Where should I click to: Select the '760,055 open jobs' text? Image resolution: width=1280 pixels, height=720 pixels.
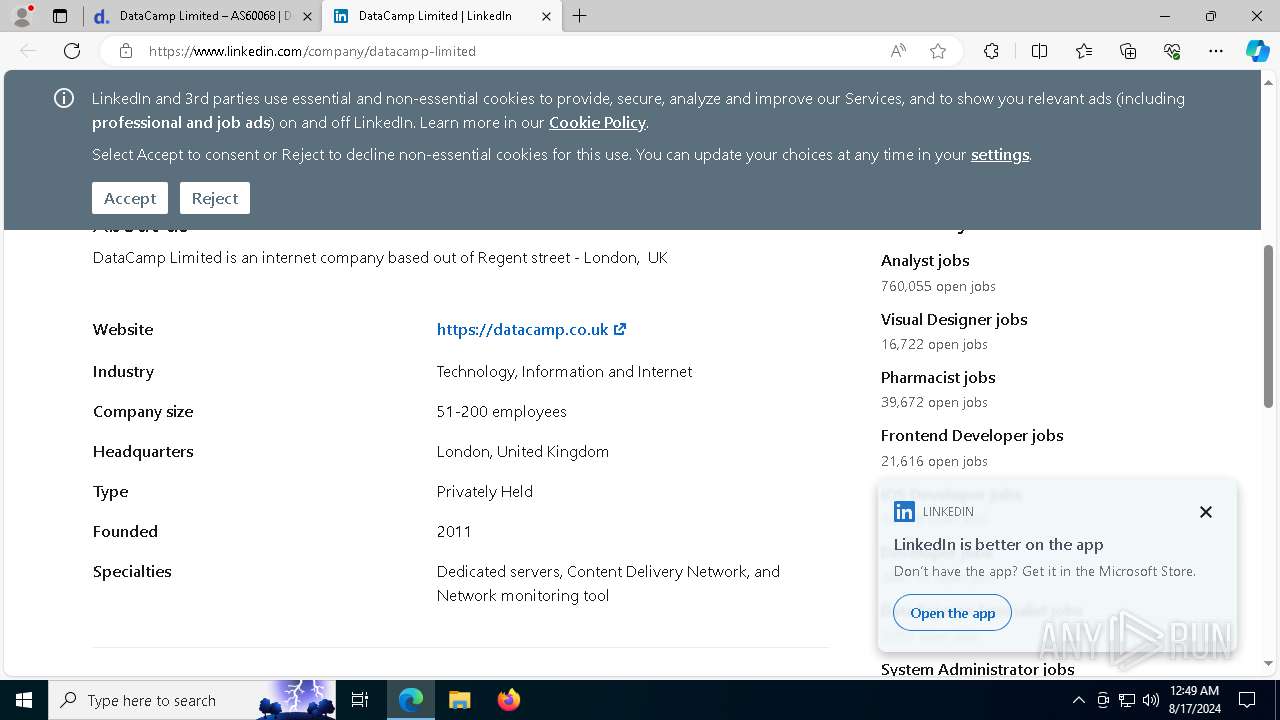[x=938, y=286]
